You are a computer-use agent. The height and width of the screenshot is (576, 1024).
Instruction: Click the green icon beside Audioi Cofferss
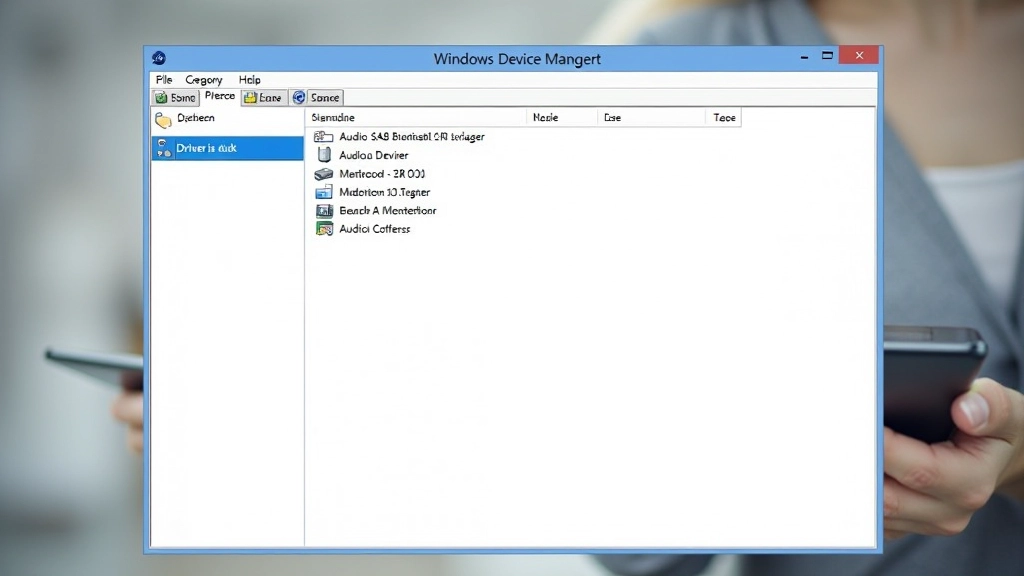[324, 229]
